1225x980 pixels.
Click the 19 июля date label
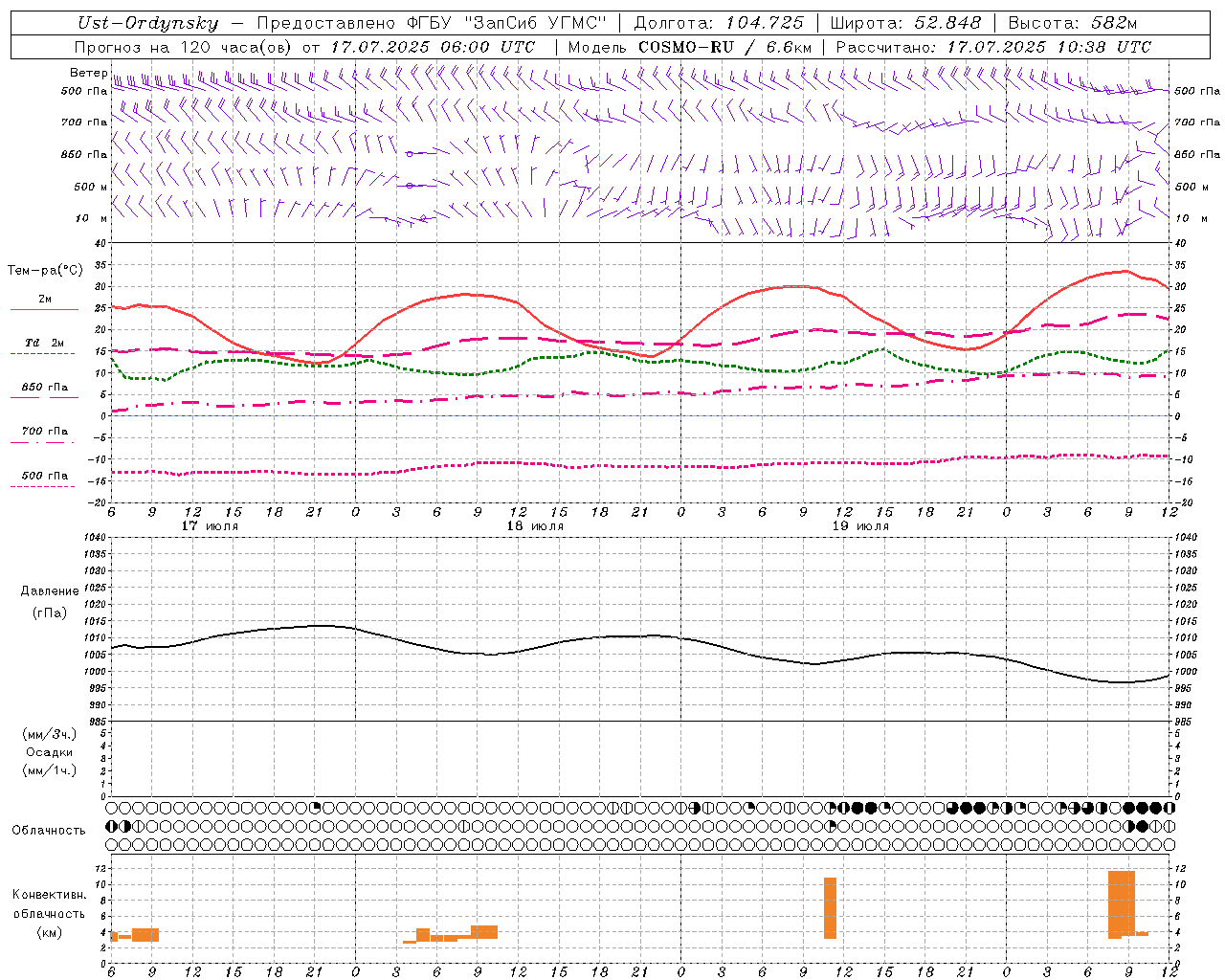coord(860,526)
